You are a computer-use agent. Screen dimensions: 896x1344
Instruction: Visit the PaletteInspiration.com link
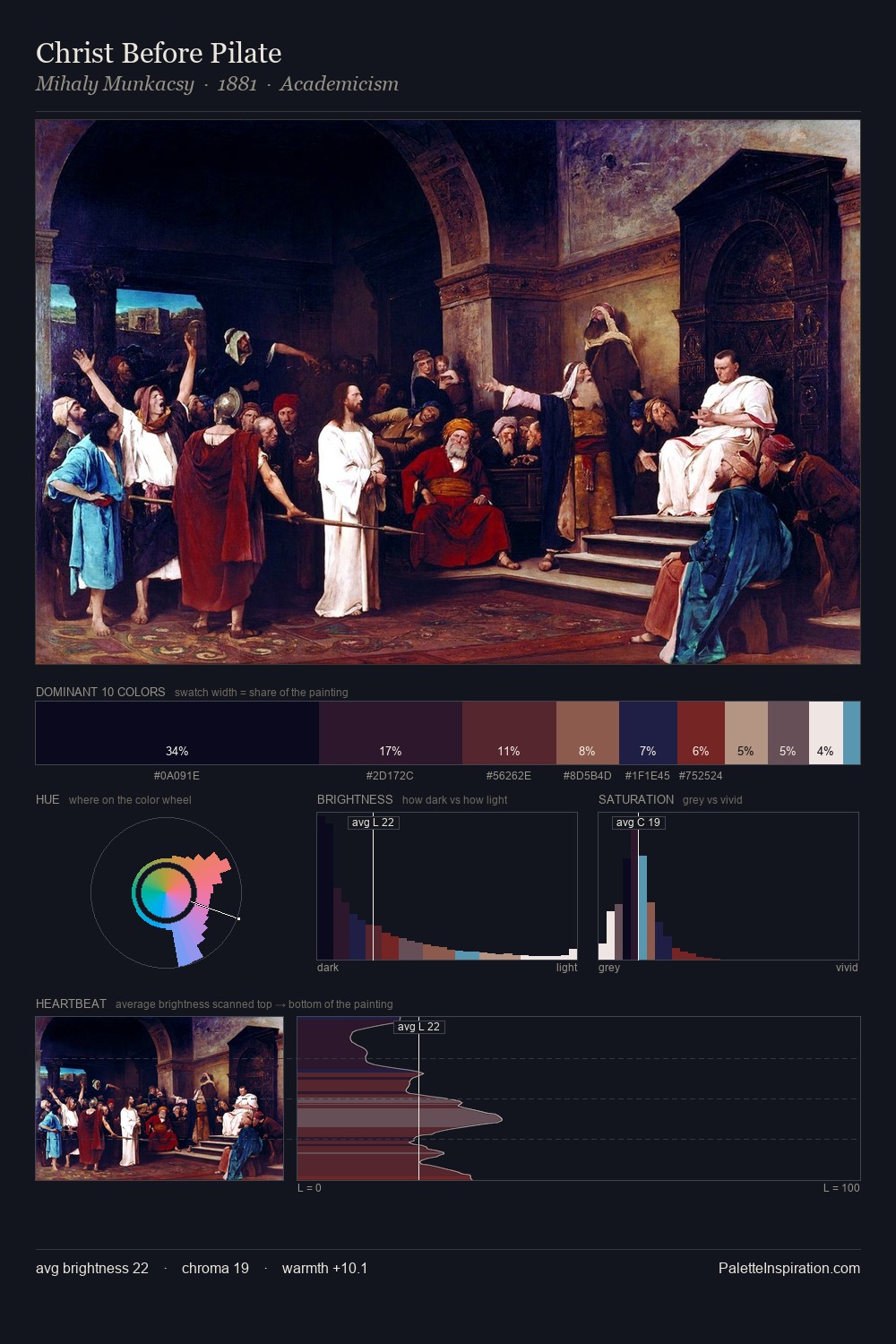[x=789, y=1268]
